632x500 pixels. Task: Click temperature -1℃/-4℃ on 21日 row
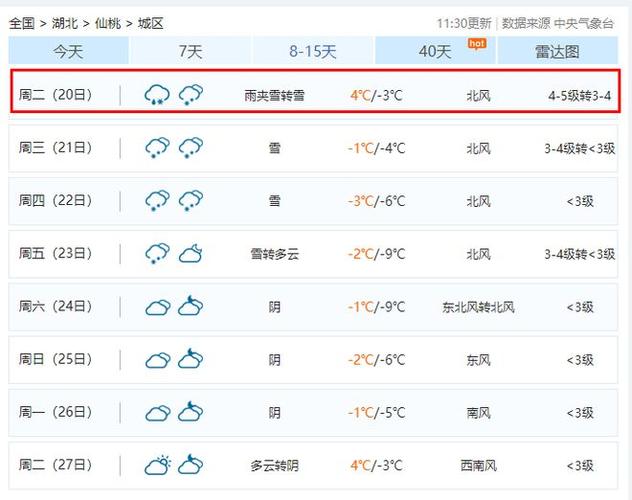coord(376,148)
